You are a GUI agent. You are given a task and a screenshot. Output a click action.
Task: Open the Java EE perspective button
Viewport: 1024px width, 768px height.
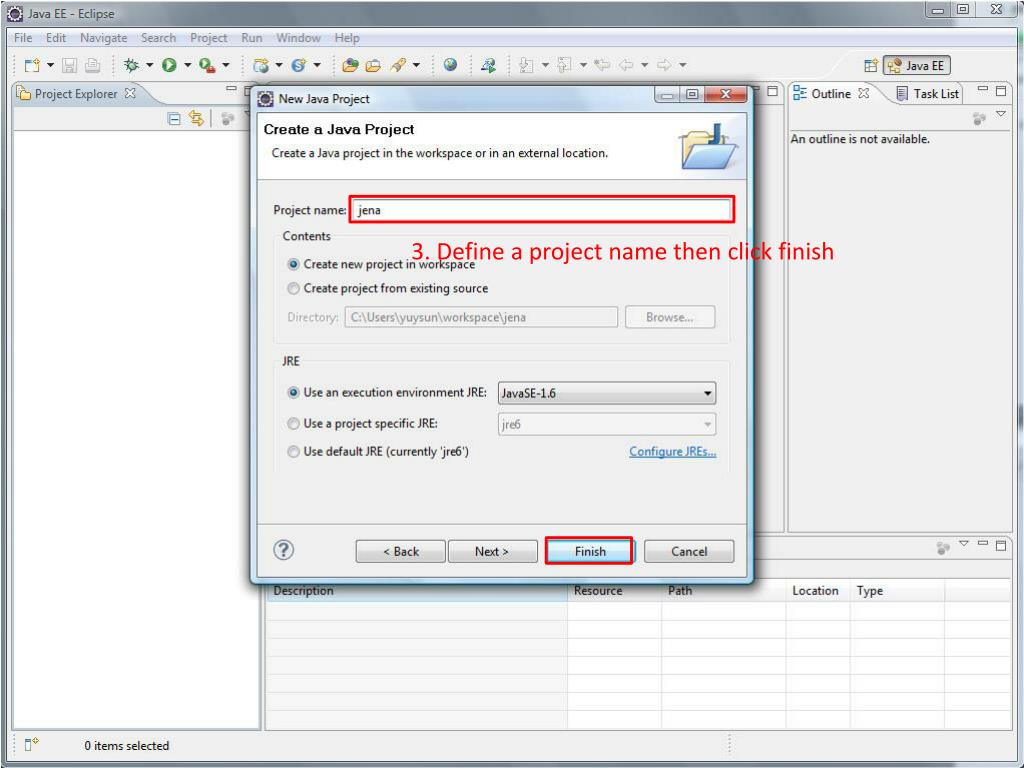[x=915, y=64]
